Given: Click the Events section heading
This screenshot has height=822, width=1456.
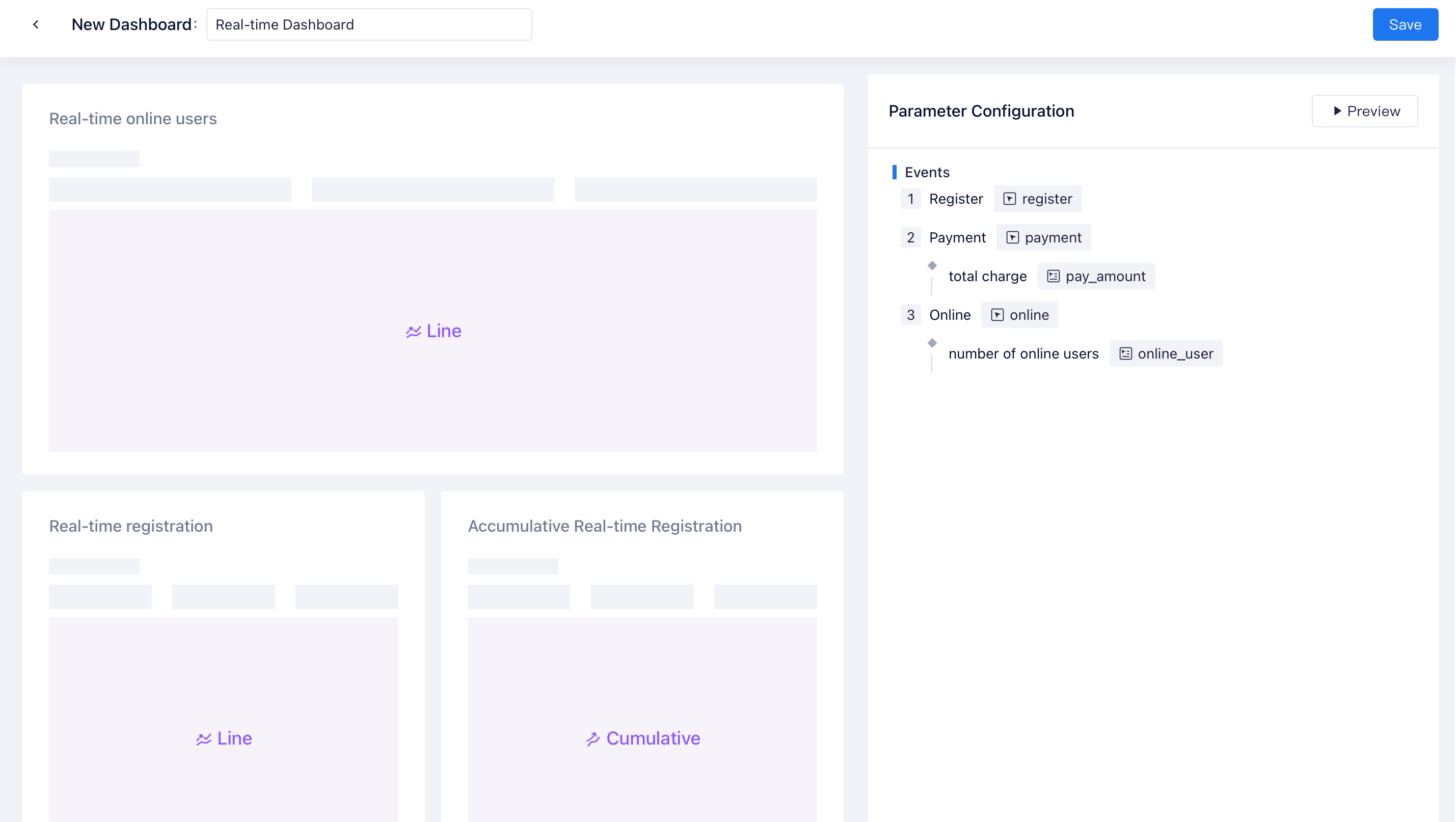Looking at the screenshot, I should click(927, 172).
